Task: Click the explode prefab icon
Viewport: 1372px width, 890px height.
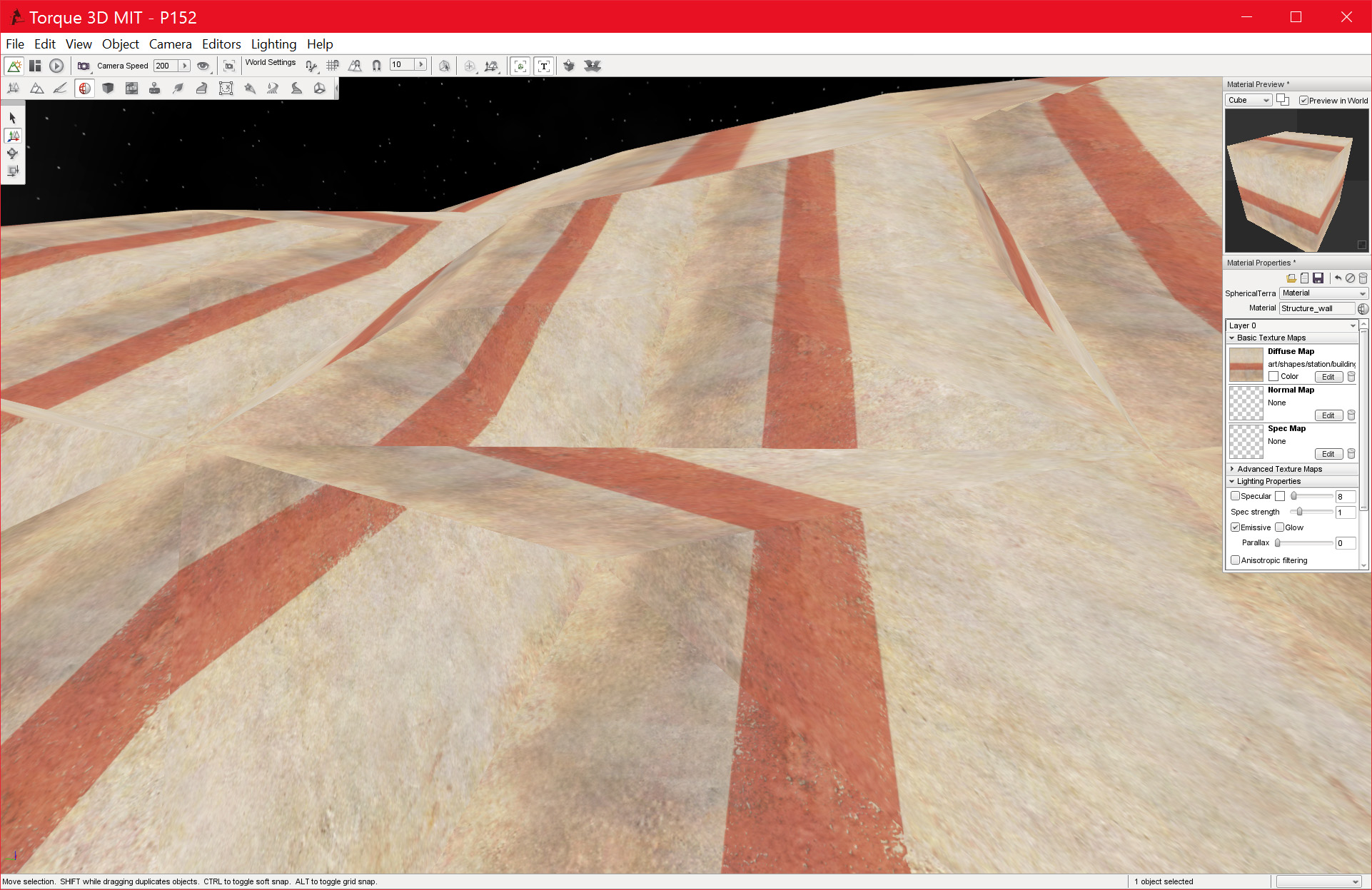Action: (592, 66)
